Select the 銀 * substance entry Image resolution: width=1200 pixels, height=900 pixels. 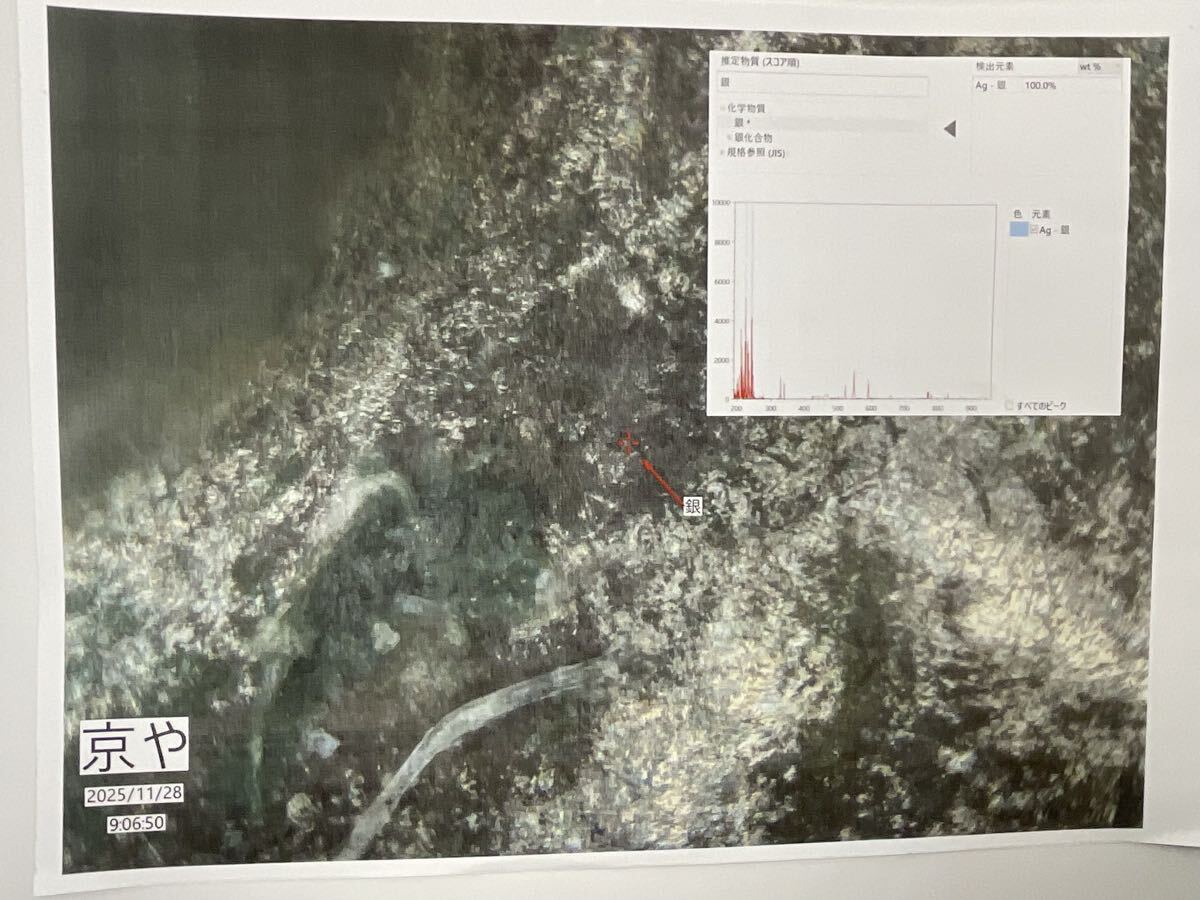(742, 122)
